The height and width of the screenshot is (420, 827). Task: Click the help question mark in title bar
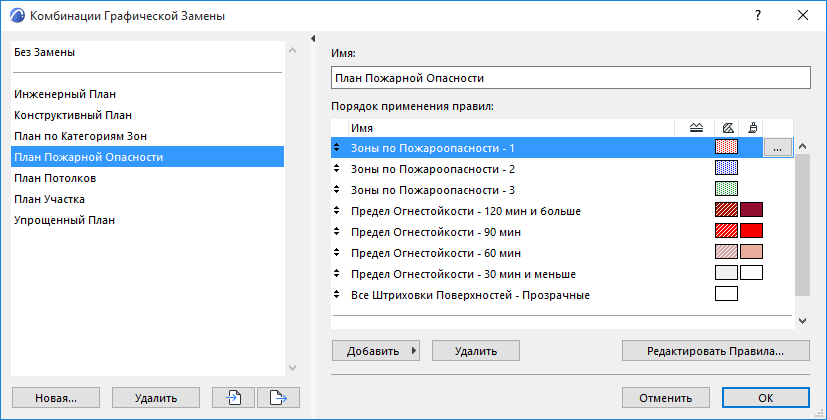point(758,15)
